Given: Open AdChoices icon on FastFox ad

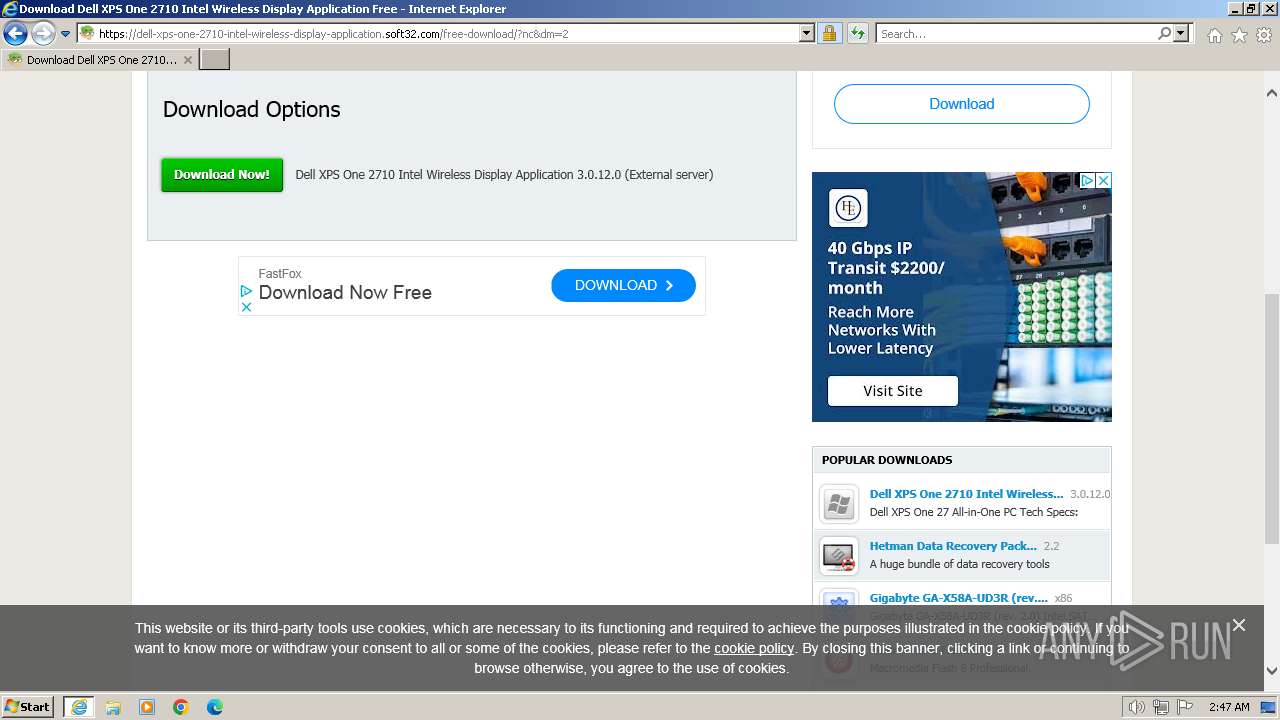Looking at the screenshot, I should pos(246,291).
